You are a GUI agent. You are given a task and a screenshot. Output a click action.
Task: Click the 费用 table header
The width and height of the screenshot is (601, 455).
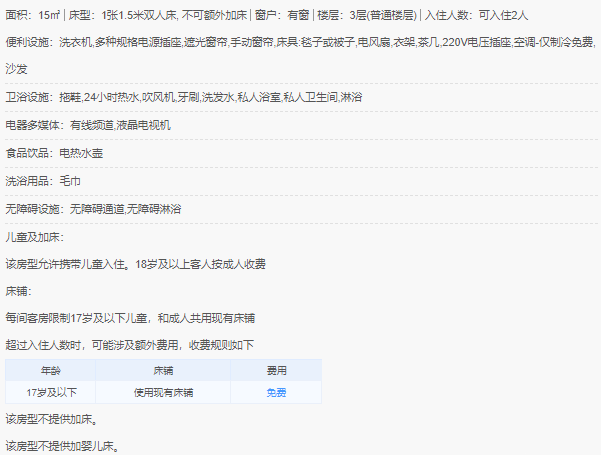276,371
